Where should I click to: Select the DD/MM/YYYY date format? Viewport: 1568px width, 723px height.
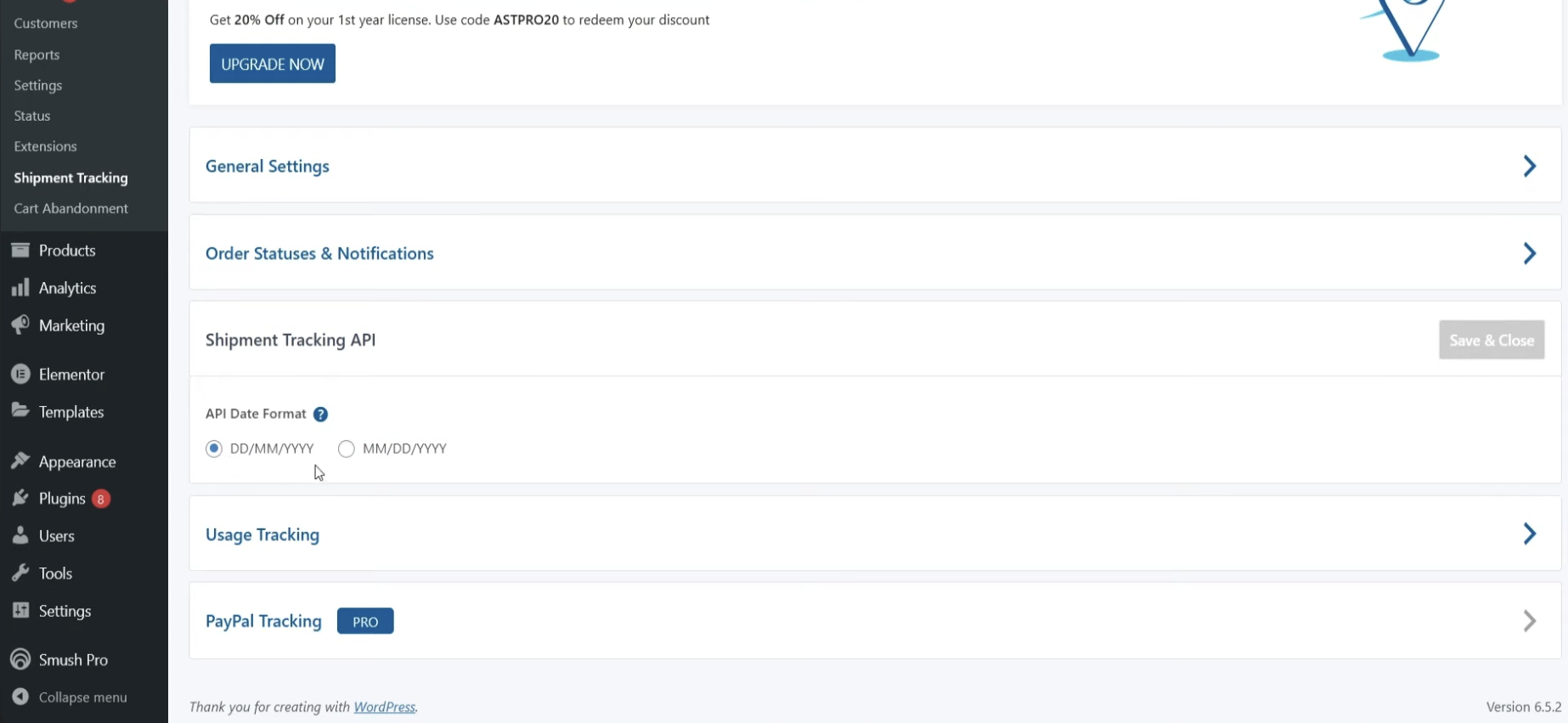click(x=214, y=449)
